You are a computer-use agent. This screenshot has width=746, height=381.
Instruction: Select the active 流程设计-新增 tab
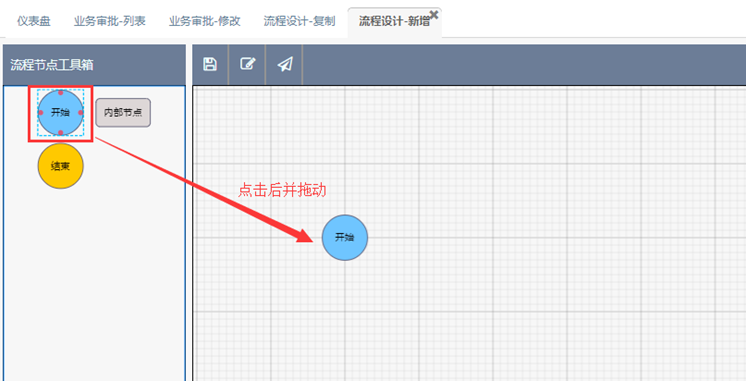[x=394, y=21]
